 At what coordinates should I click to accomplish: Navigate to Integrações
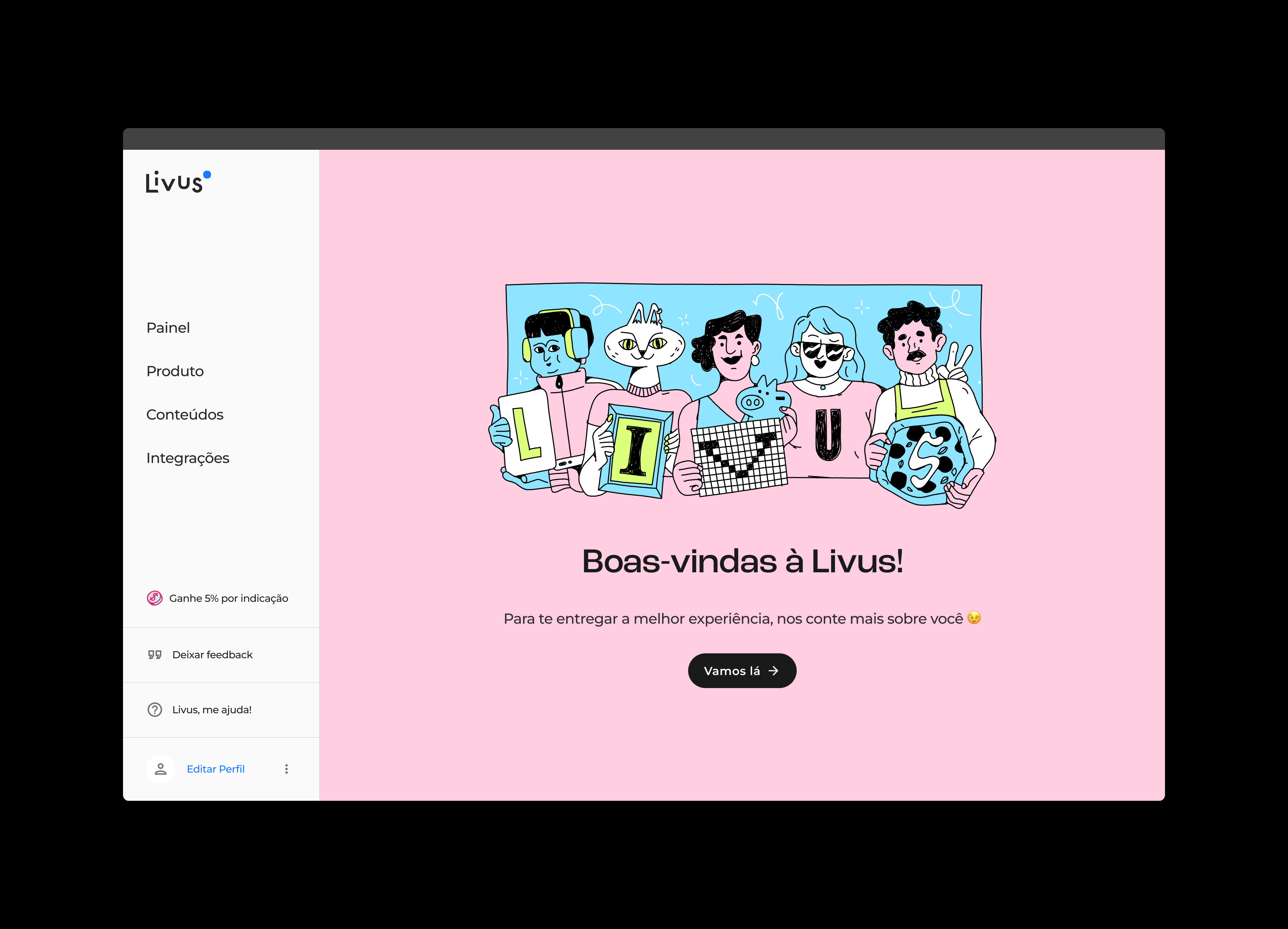click(x=187, y=458)
